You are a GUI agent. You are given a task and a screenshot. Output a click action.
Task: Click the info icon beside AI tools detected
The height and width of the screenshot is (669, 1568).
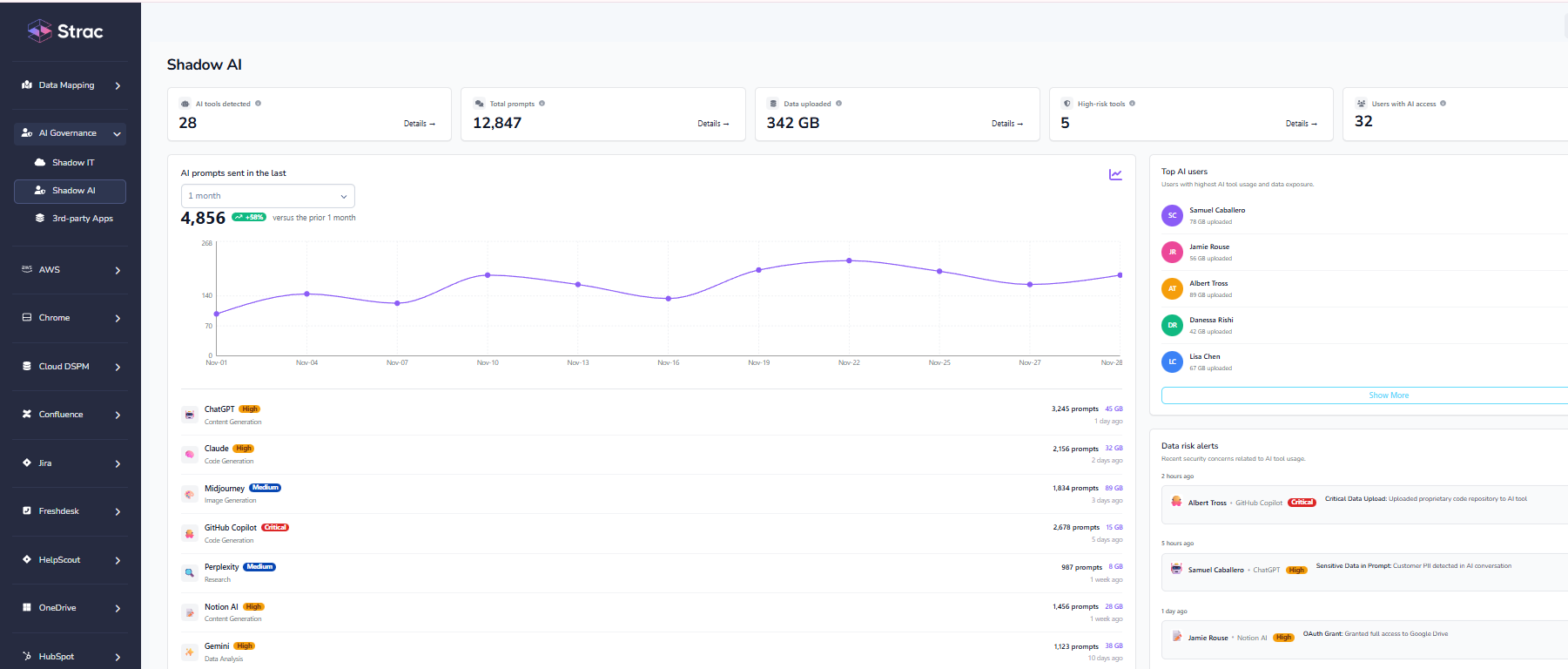pyautogui.click(x=258, y=104)
